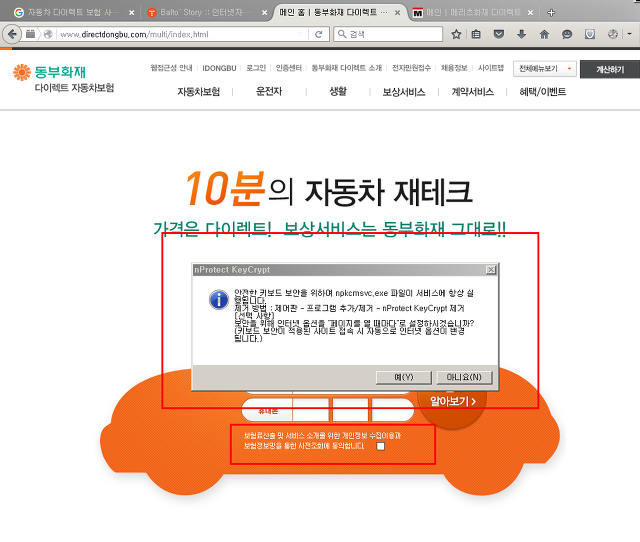The image size is (640, 542).
Task: Click the 알아보기 round button
Action: [452, 402]
